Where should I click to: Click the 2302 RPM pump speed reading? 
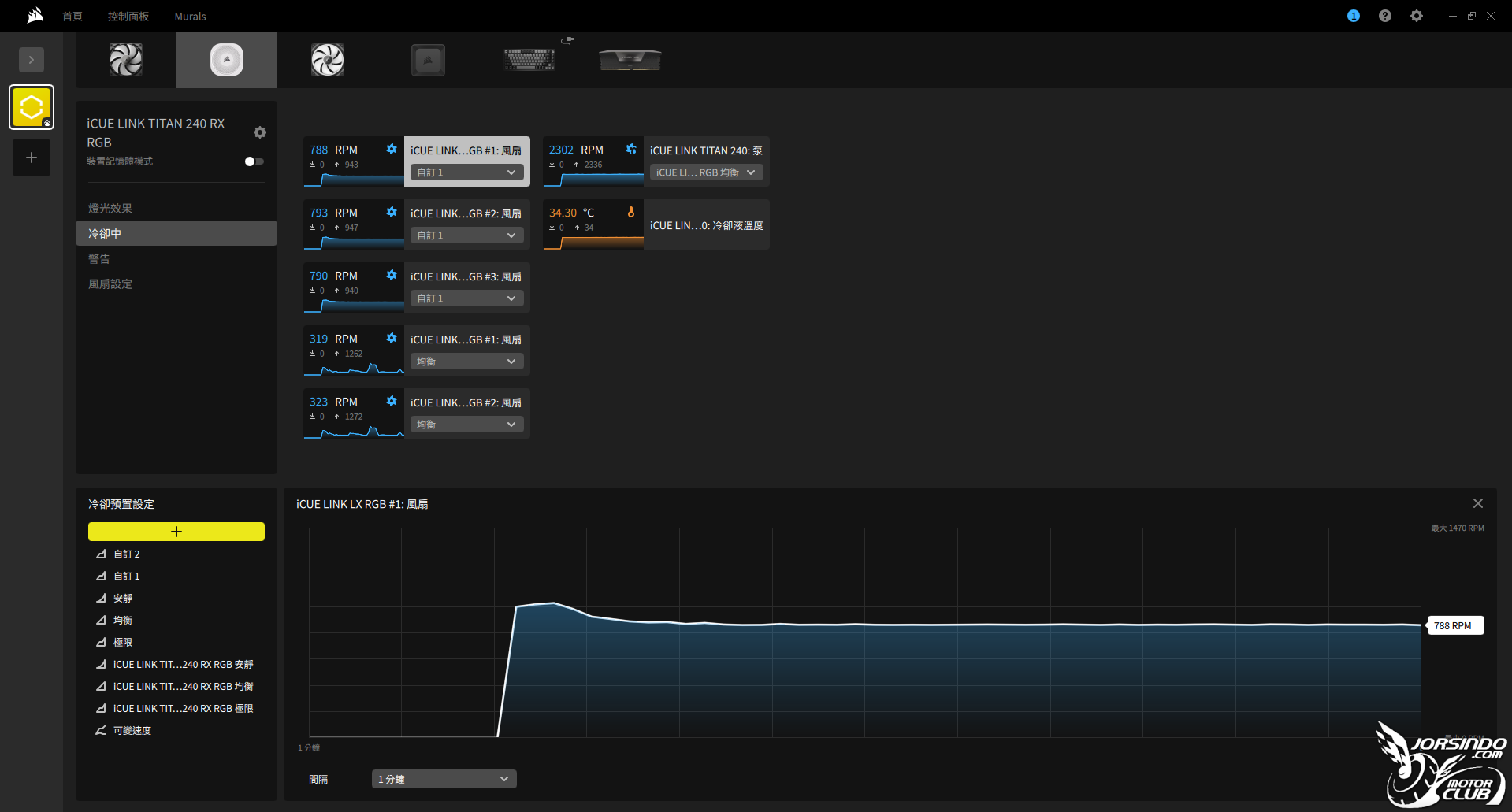point(576,150)
